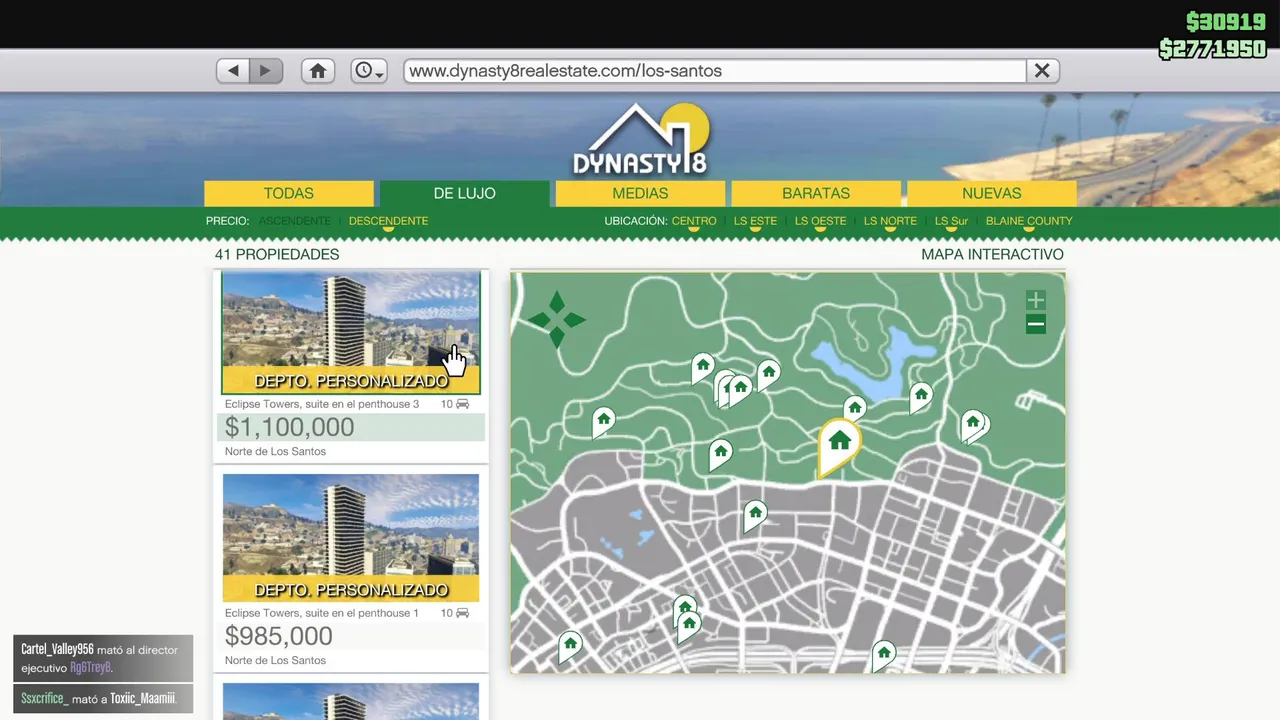The image size is (1280, 720).
Task: Click the small house marker above the highlighted one
Action: 855,407
